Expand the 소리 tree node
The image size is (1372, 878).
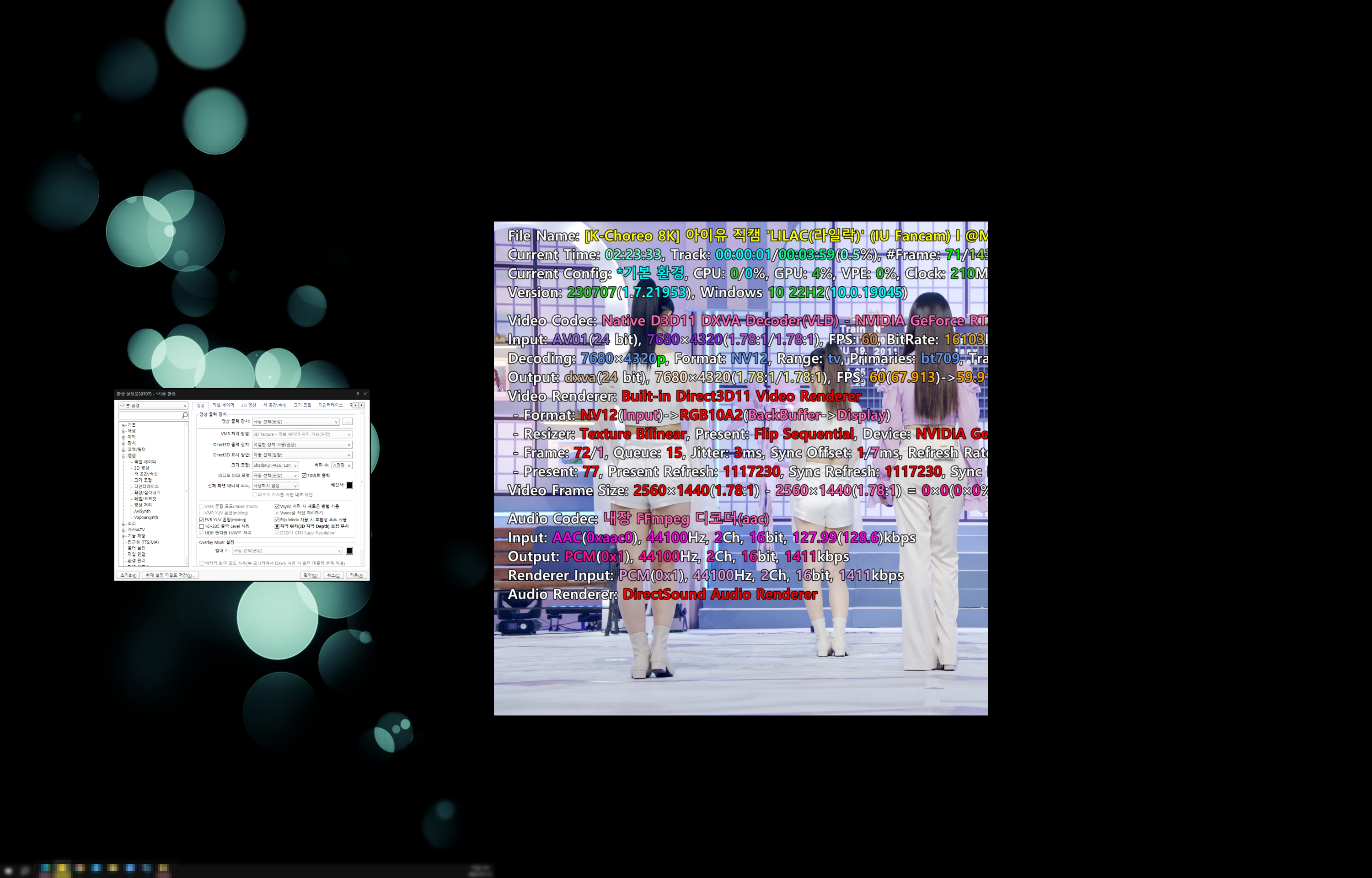pos(123,524)
